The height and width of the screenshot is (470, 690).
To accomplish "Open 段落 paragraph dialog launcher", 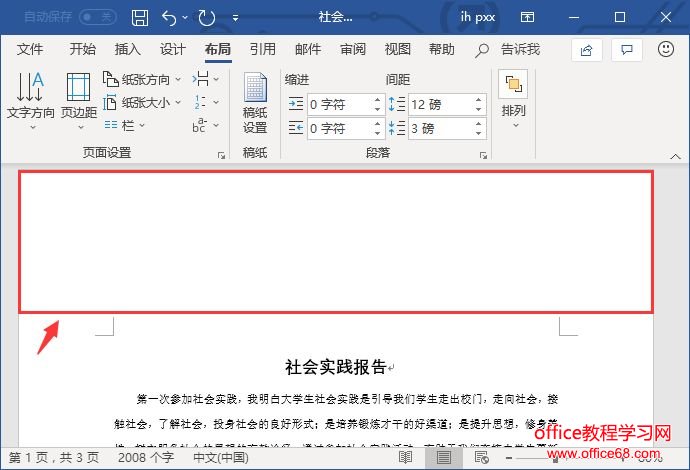I will click(483, 155).
